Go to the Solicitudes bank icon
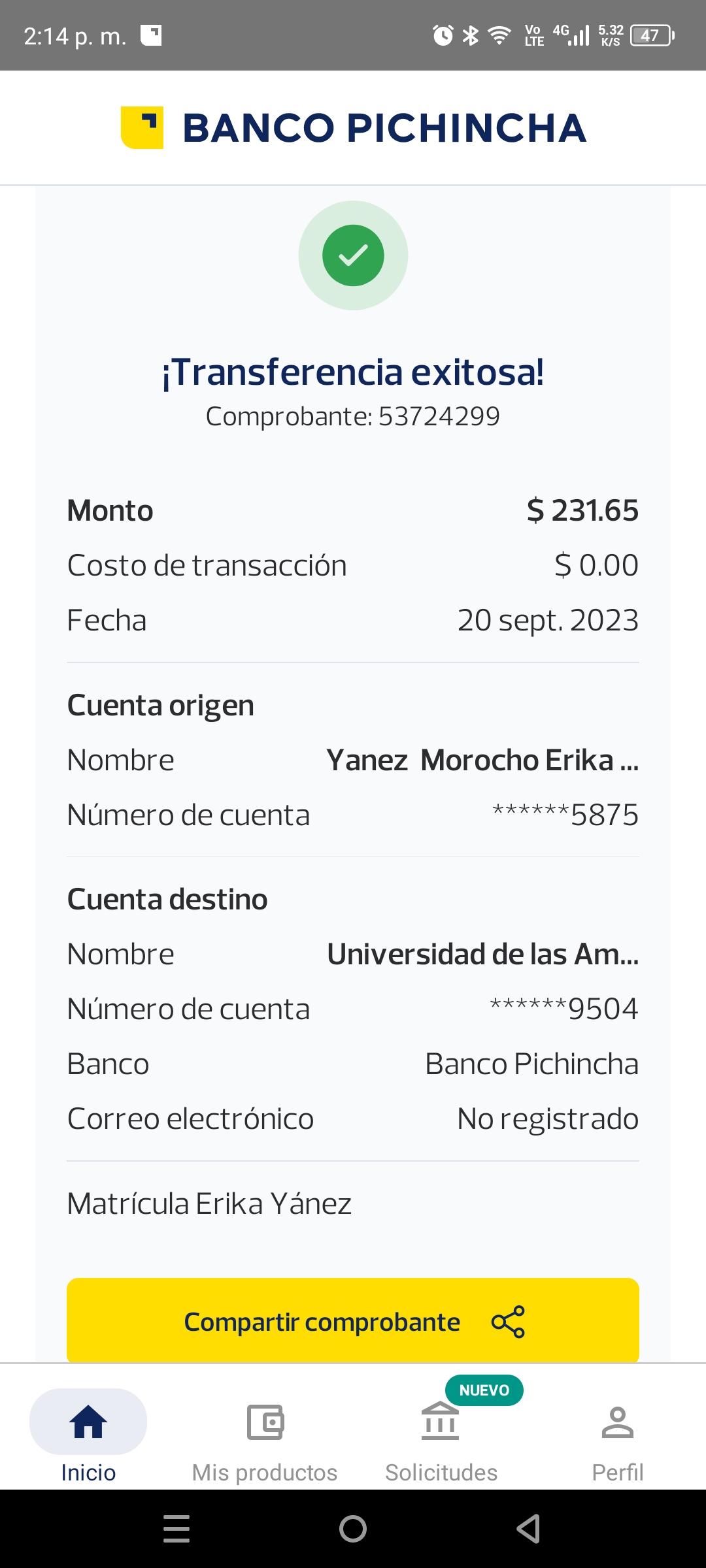The image size is (706, 1568). coord(441,1423)
